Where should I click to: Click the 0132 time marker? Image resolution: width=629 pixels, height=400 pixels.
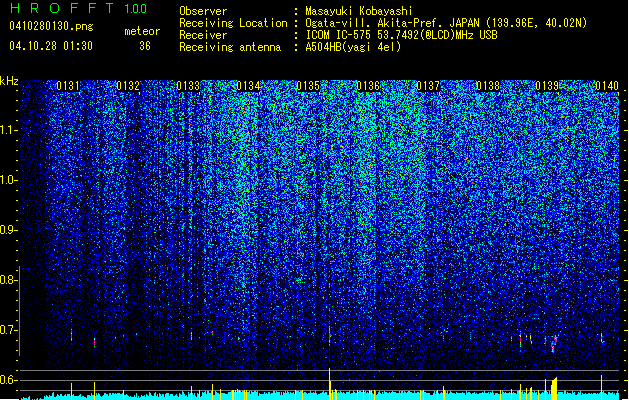(x=128, y=86)
